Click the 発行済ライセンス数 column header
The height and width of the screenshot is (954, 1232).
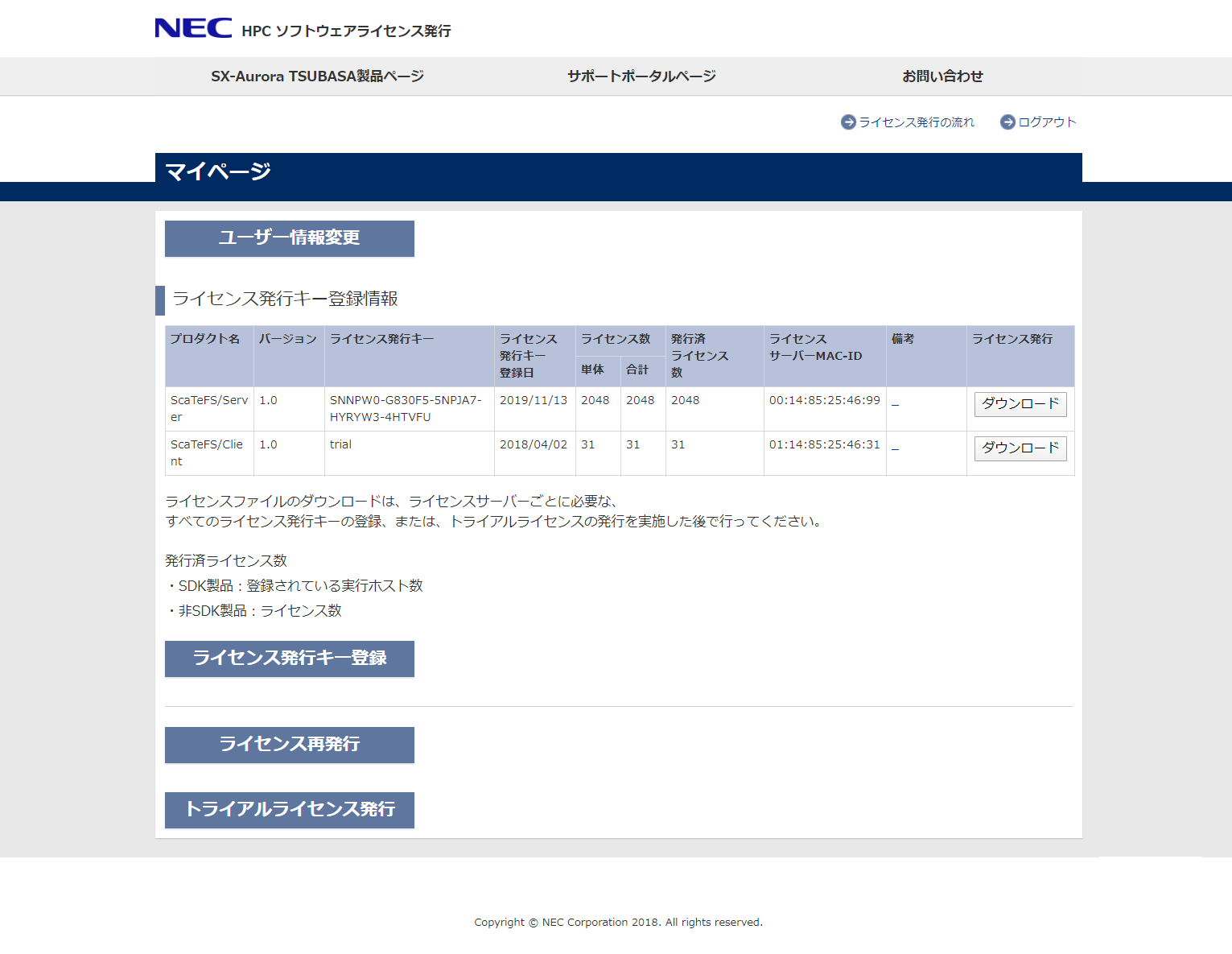tap(715, 356)
